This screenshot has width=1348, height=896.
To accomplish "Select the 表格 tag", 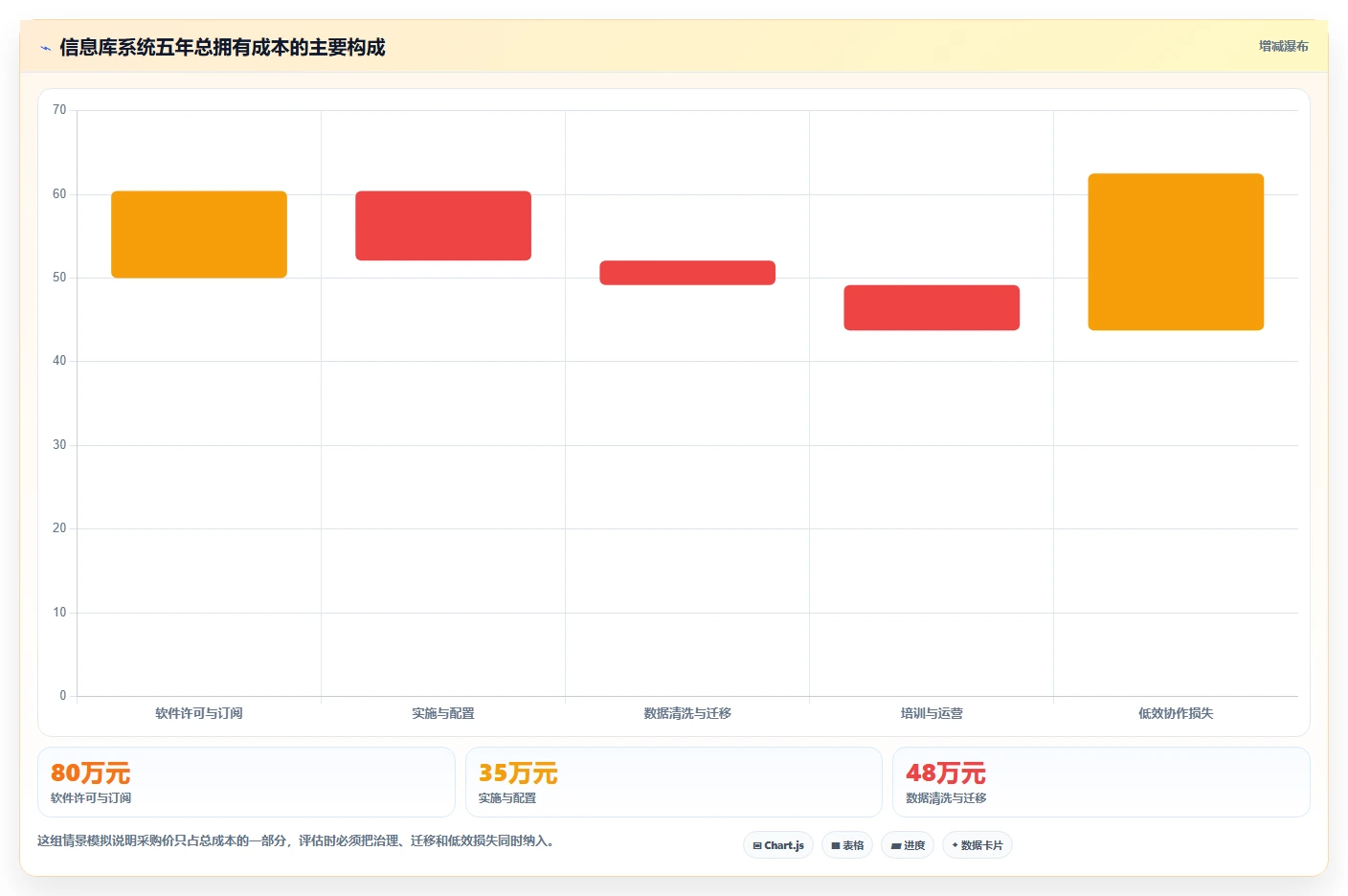I will click(x=847, y=845).
